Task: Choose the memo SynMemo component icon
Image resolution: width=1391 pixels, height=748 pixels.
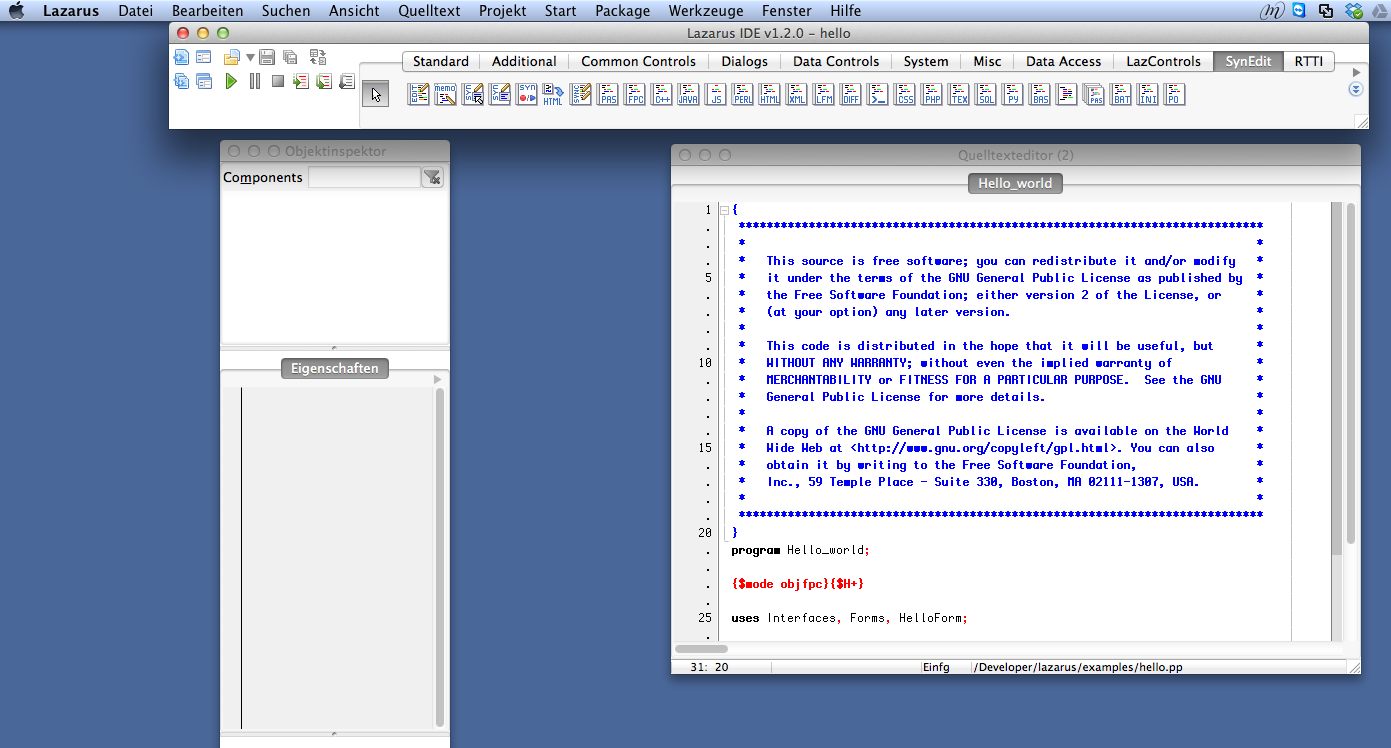Action: pos(446,95)
